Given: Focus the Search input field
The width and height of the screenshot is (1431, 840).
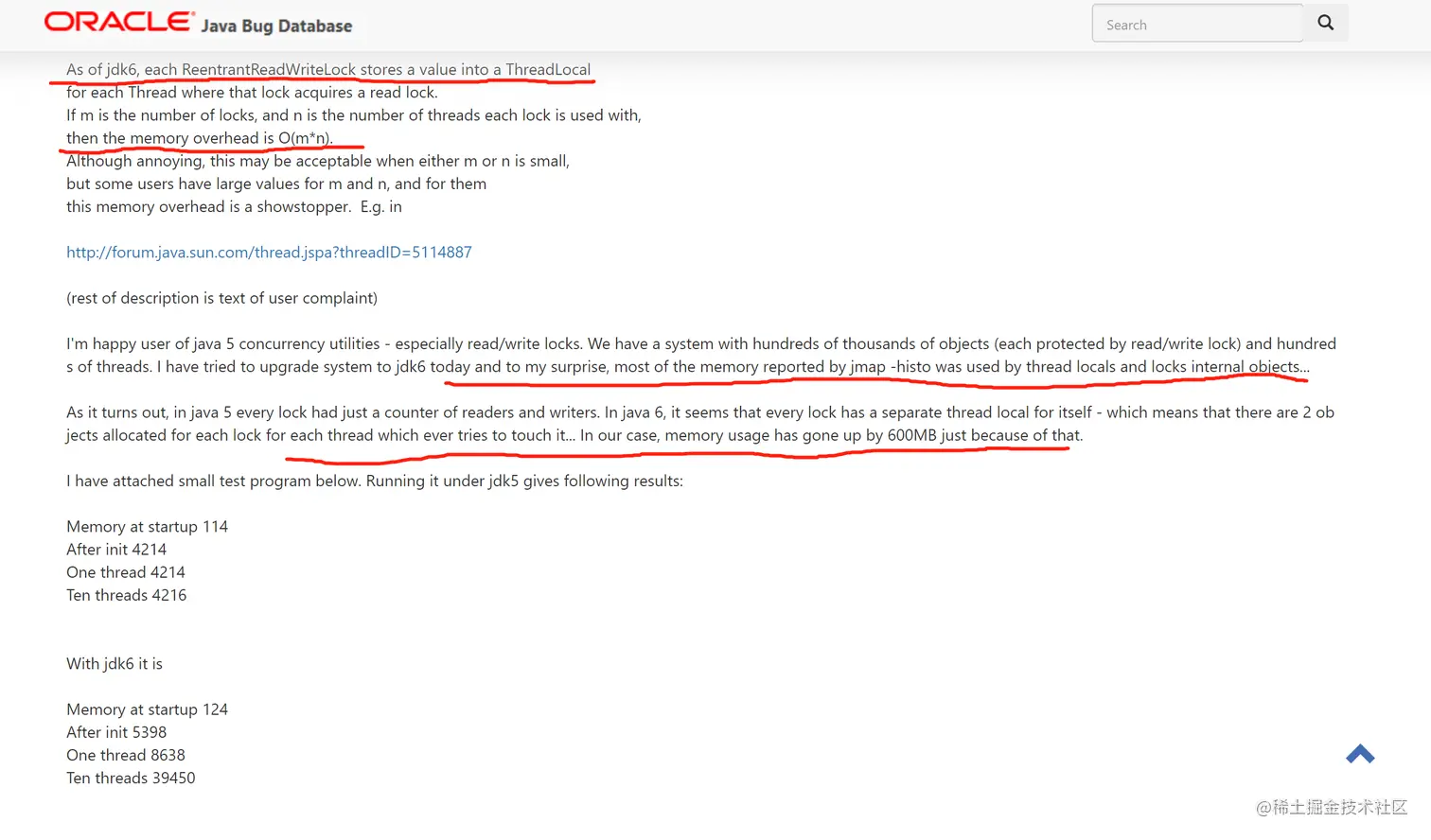Looking at the screenshot, I should pos(1197,23).
